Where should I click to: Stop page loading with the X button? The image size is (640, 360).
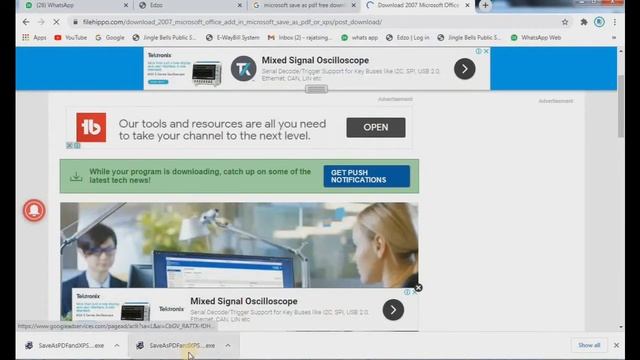pyautogui.click(x=56, y=22)
